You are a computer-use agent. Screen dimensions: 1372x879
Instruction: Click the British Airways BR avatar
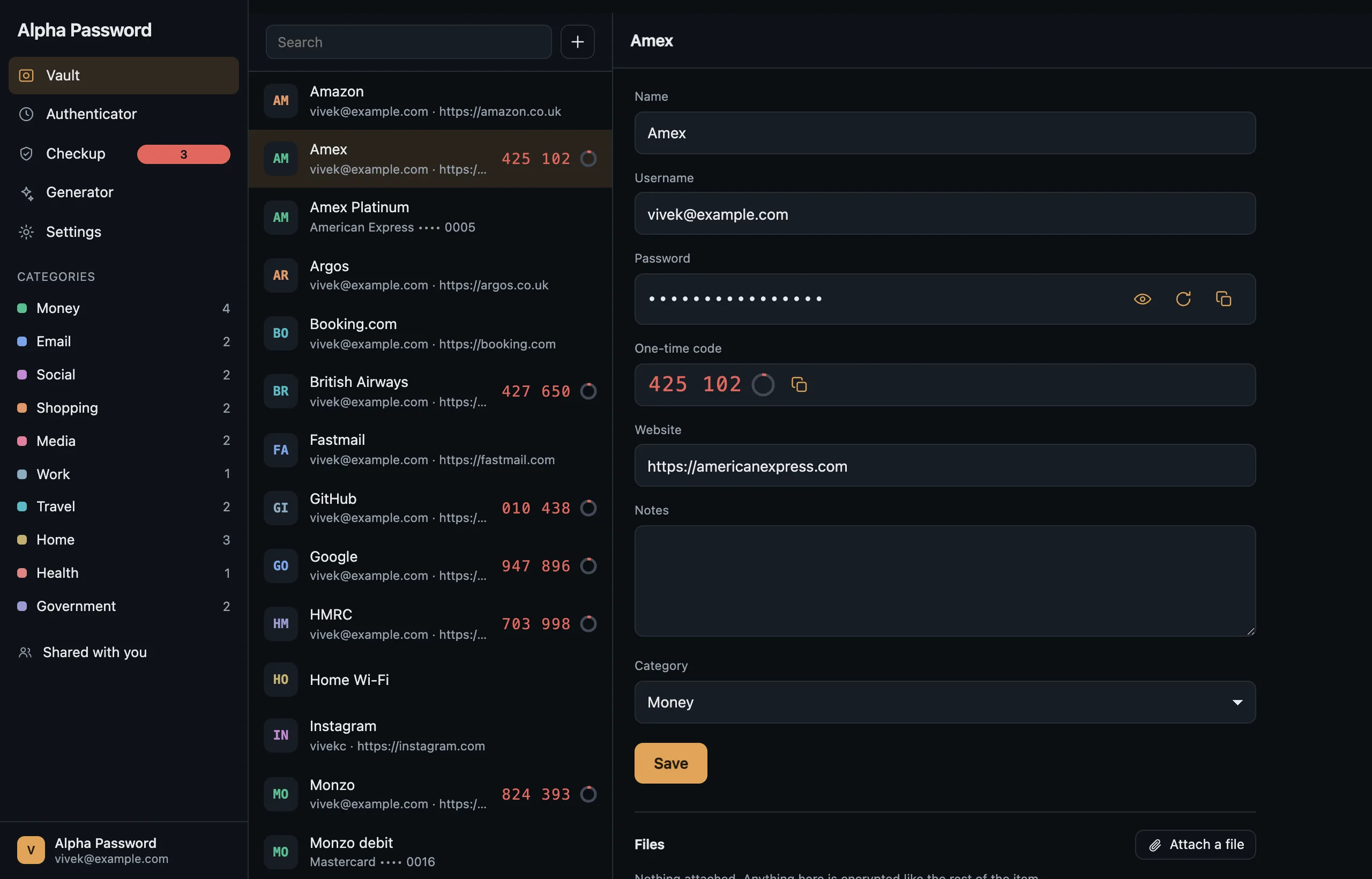click(281, 391)
